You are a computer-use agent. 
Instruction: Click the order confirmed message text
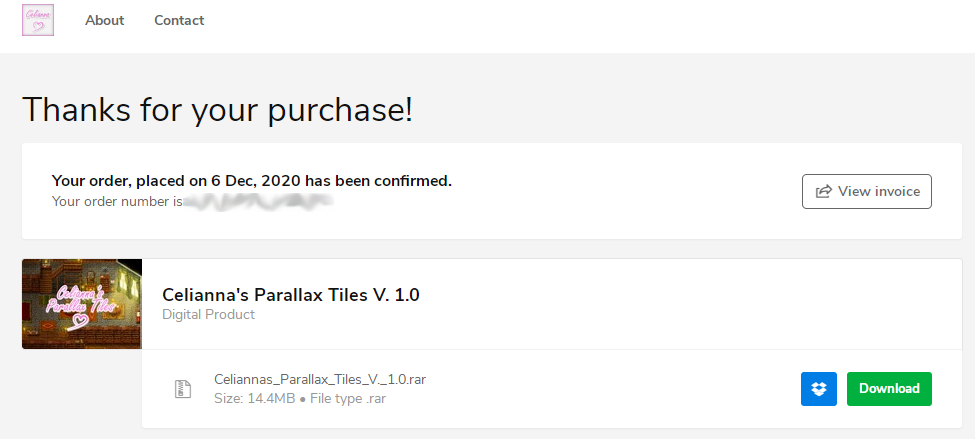tap(252, 181)
